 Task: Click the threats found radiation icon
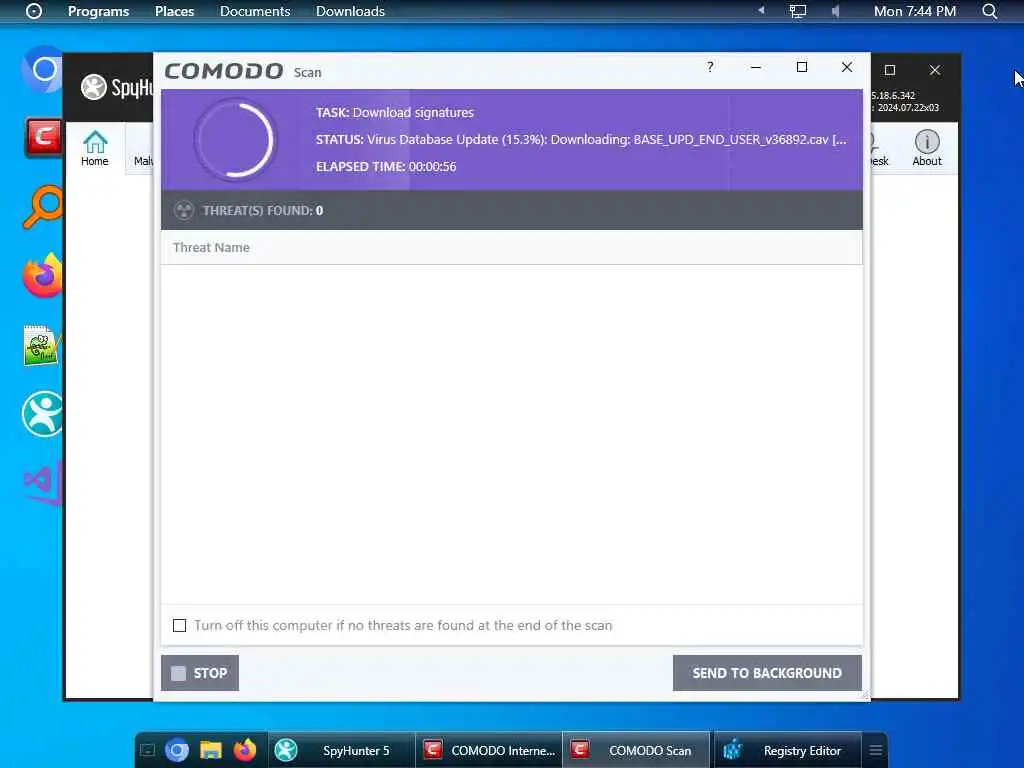[184, 210]
